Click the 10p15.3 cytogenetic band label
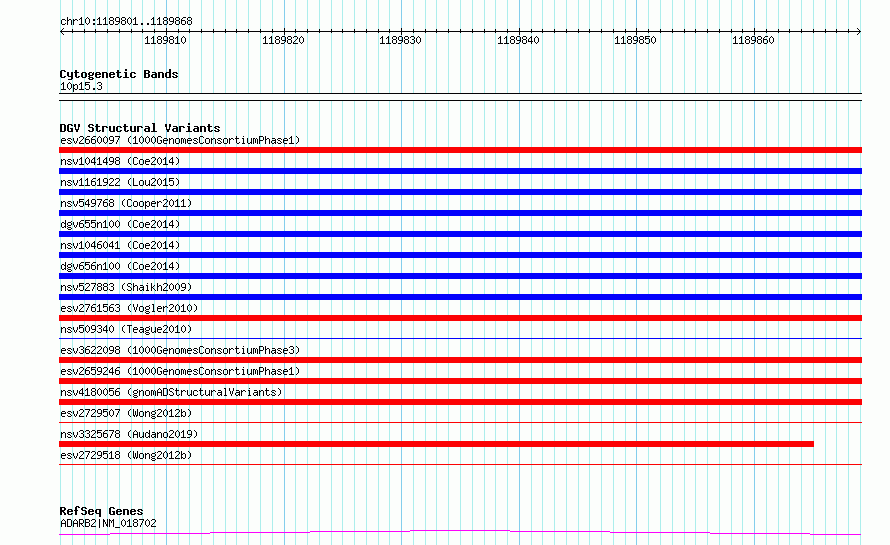 coord(81,86)
